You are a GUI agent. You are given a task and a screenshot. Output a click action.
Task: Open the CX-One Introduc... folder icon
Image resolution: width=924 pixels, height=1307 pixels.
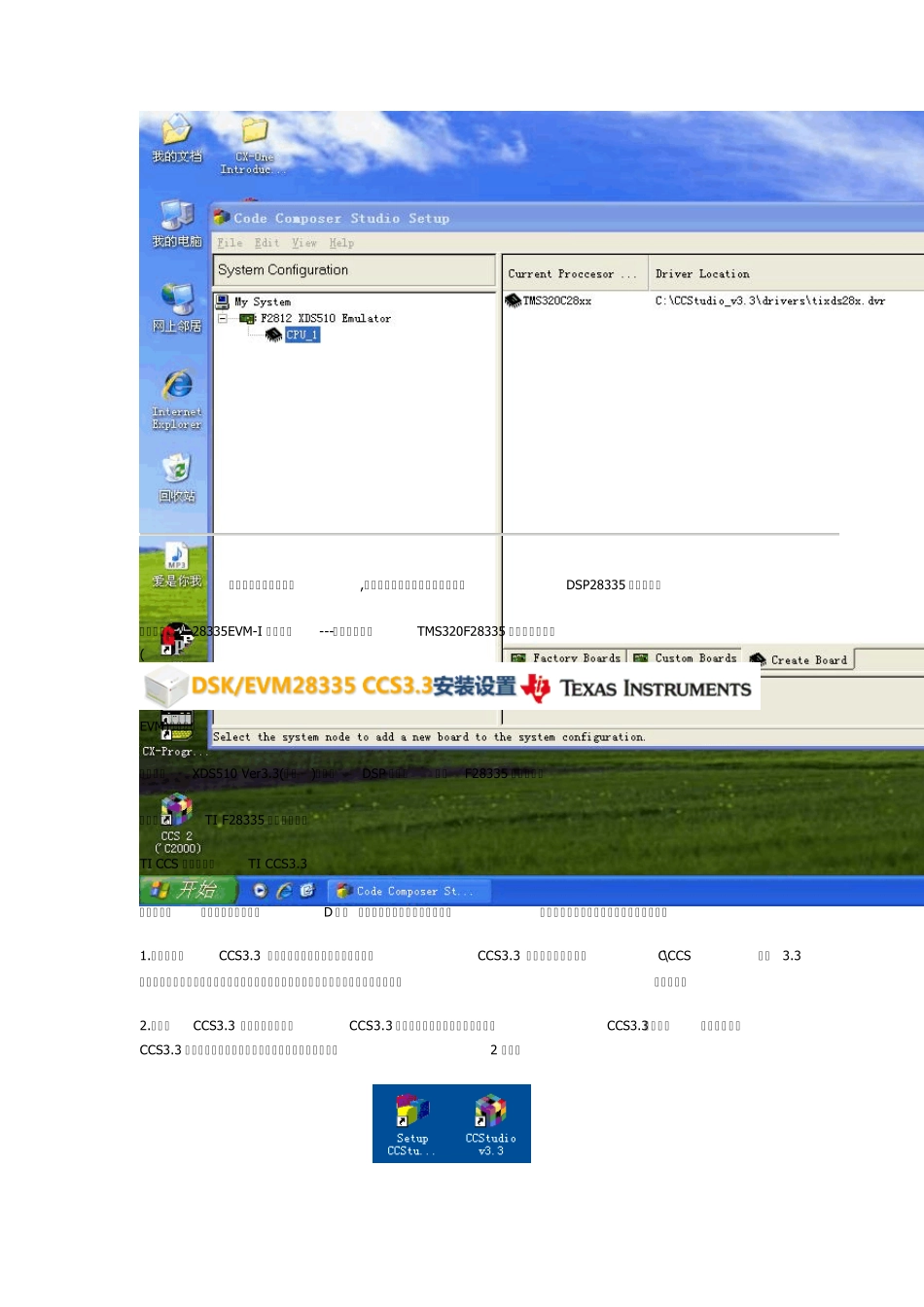[x=254, y=146]
